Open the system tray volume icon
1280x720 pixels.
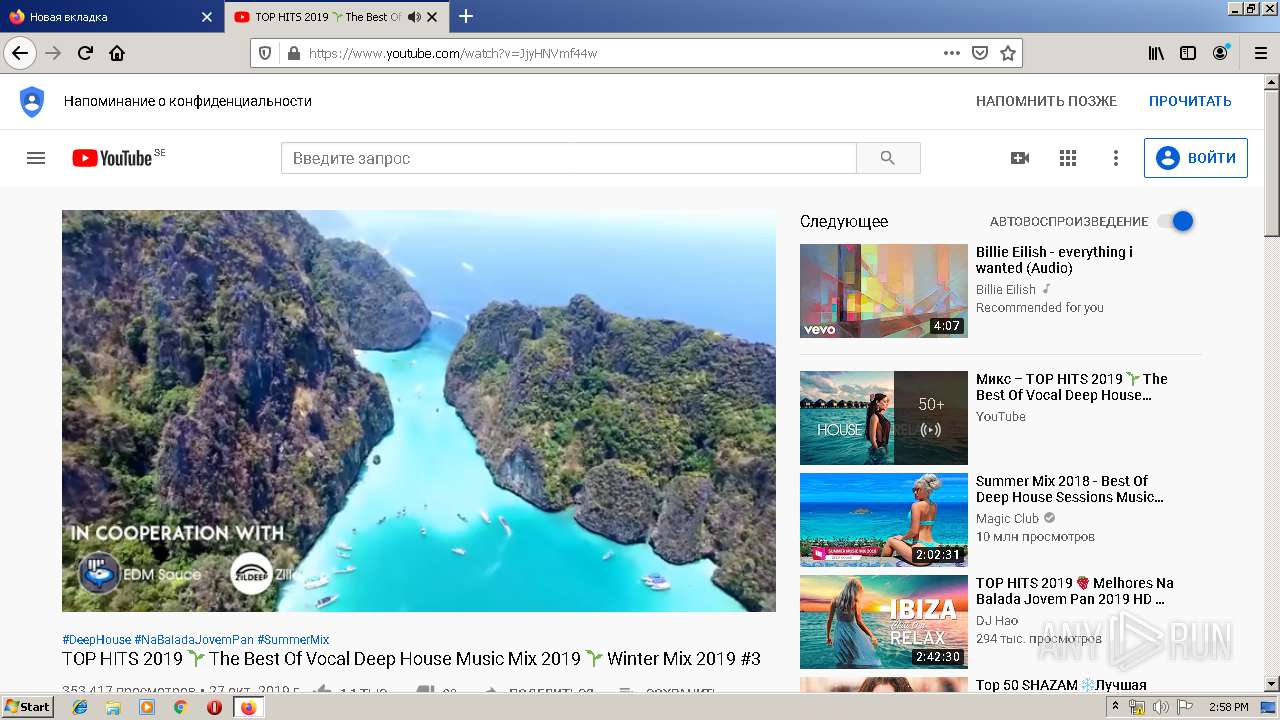point(1161,707)
